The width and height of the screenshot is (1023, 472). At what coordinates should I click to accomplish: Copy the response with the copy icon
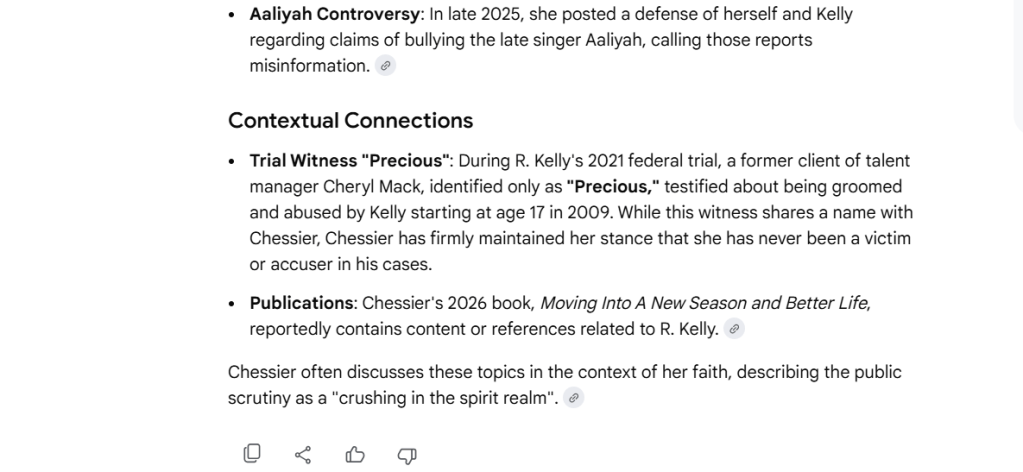point(252,454)
